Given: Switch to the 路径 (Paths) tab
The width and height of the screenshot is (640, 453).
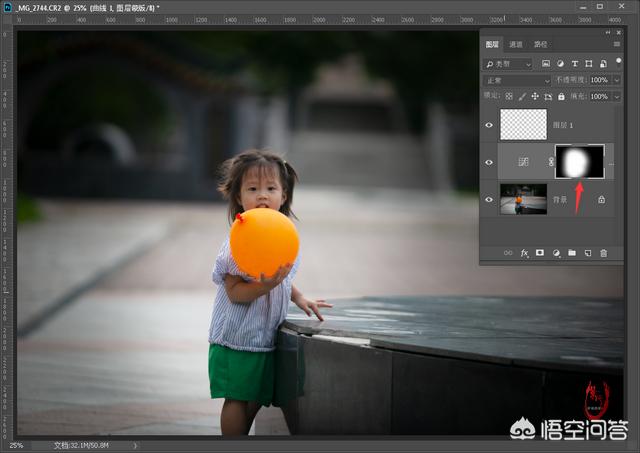Looking at the screenshot, I should pyautogui.click(x=540, y=44).
